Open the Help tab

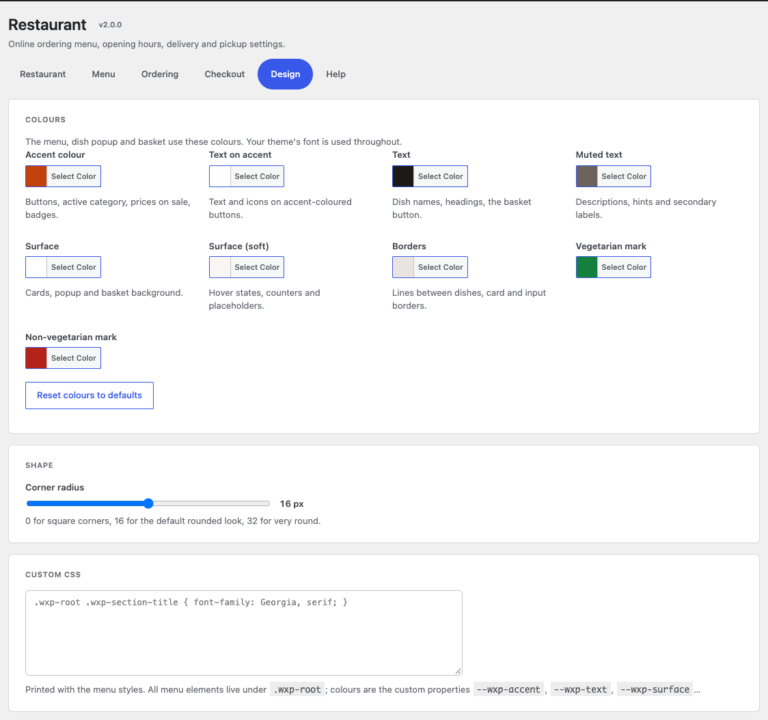pyautogui.click(x=336, y=74)
